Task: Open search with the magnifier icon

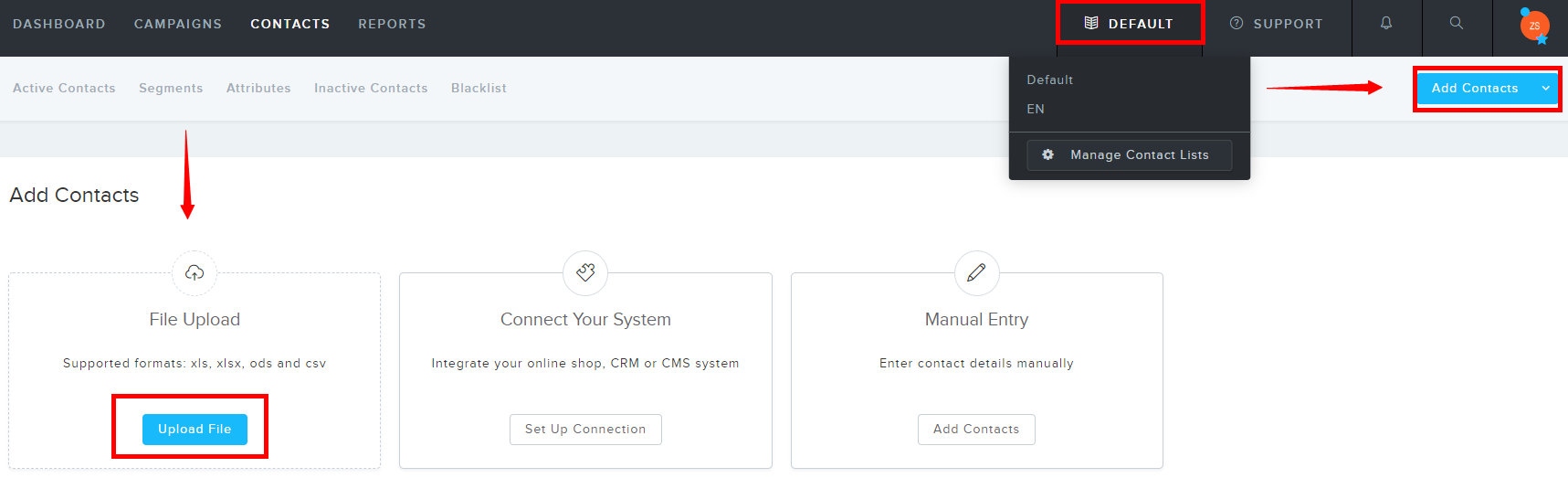Action: [x=1457, y=23]
